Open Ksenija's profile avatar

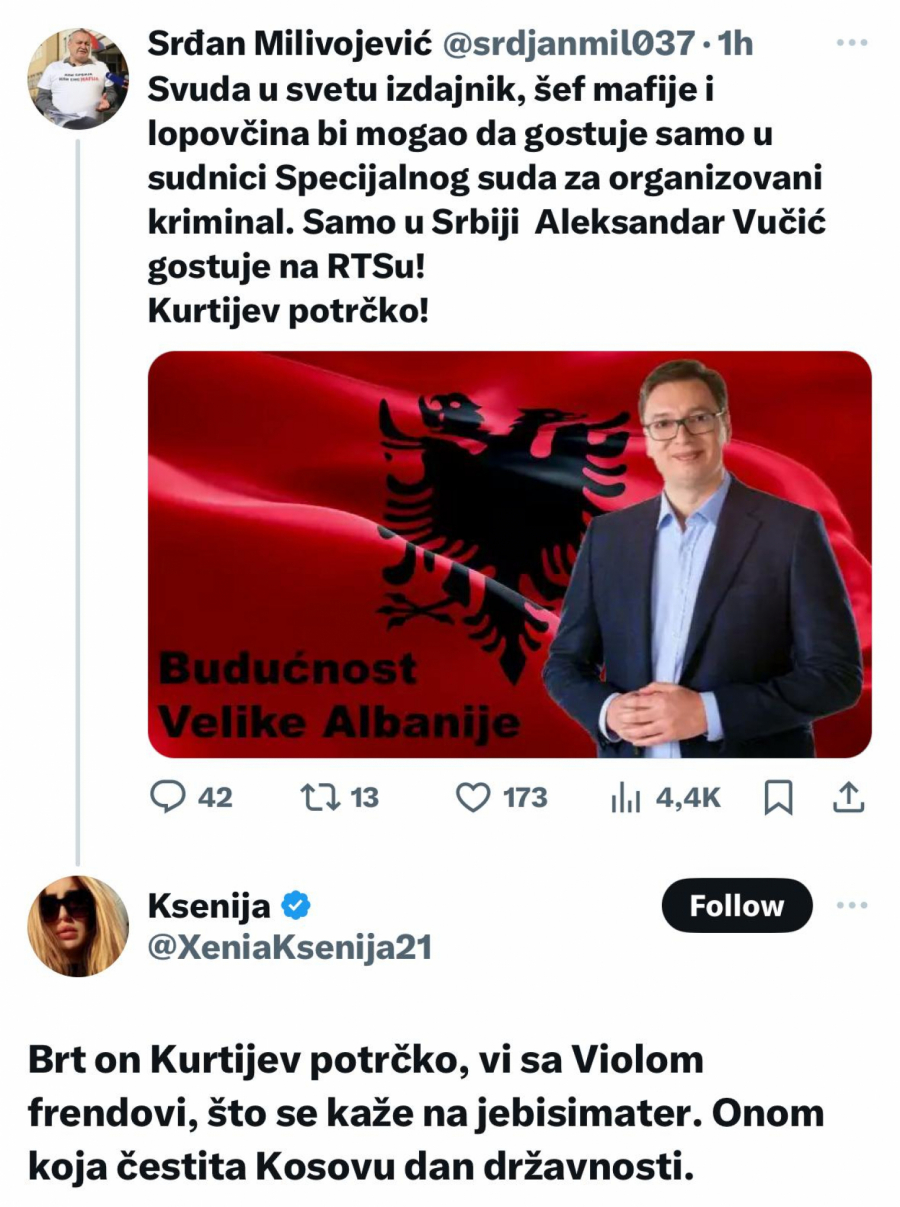coord(77,926)
